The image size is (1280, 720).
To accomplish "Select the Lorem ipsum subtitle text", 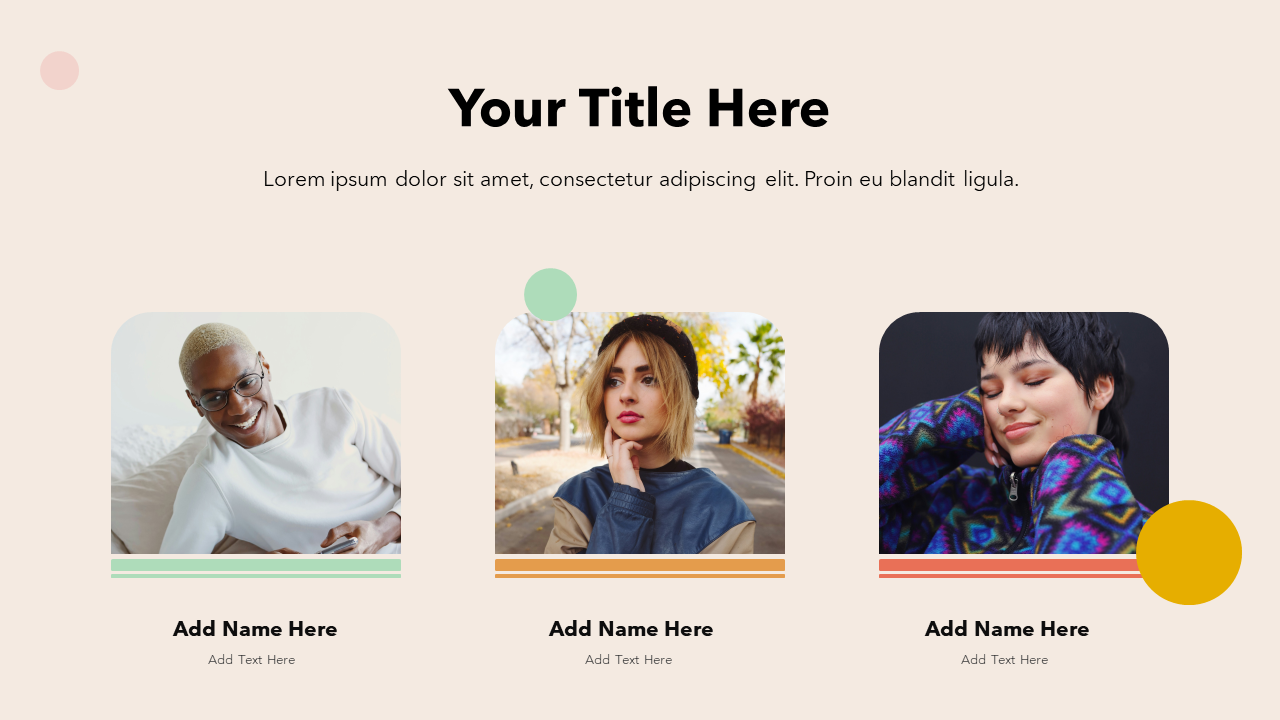I will [x=640, y=179].
